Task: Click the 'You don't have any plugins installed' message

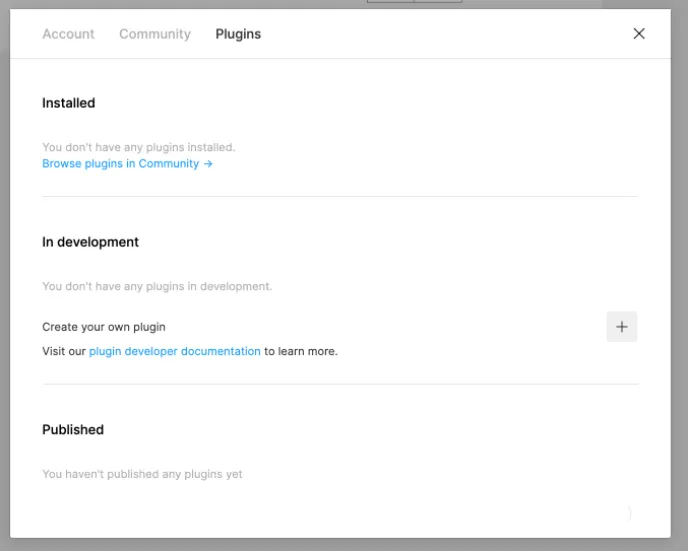Action: (x=138, y=148)
